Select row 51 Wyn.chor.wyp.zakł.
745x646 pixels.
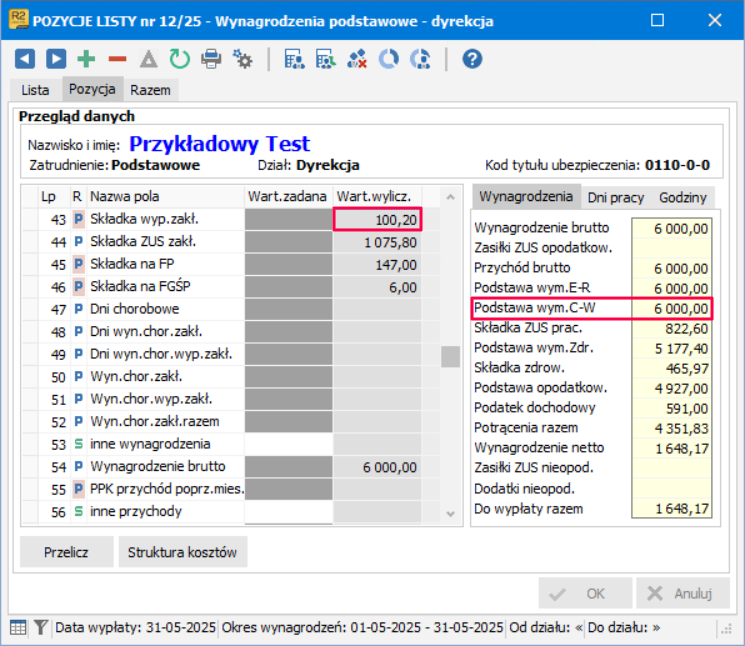229,399
